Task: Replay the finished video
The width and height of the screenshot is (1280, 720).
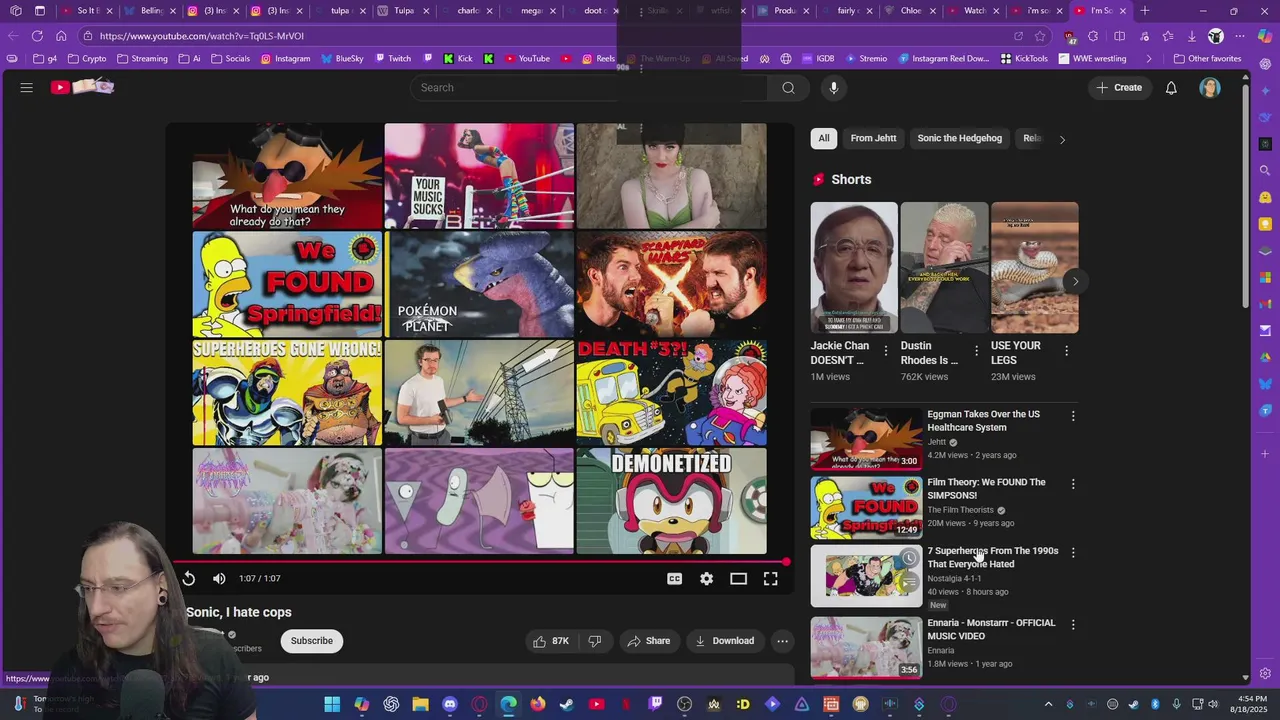Action: click(189, 578)
